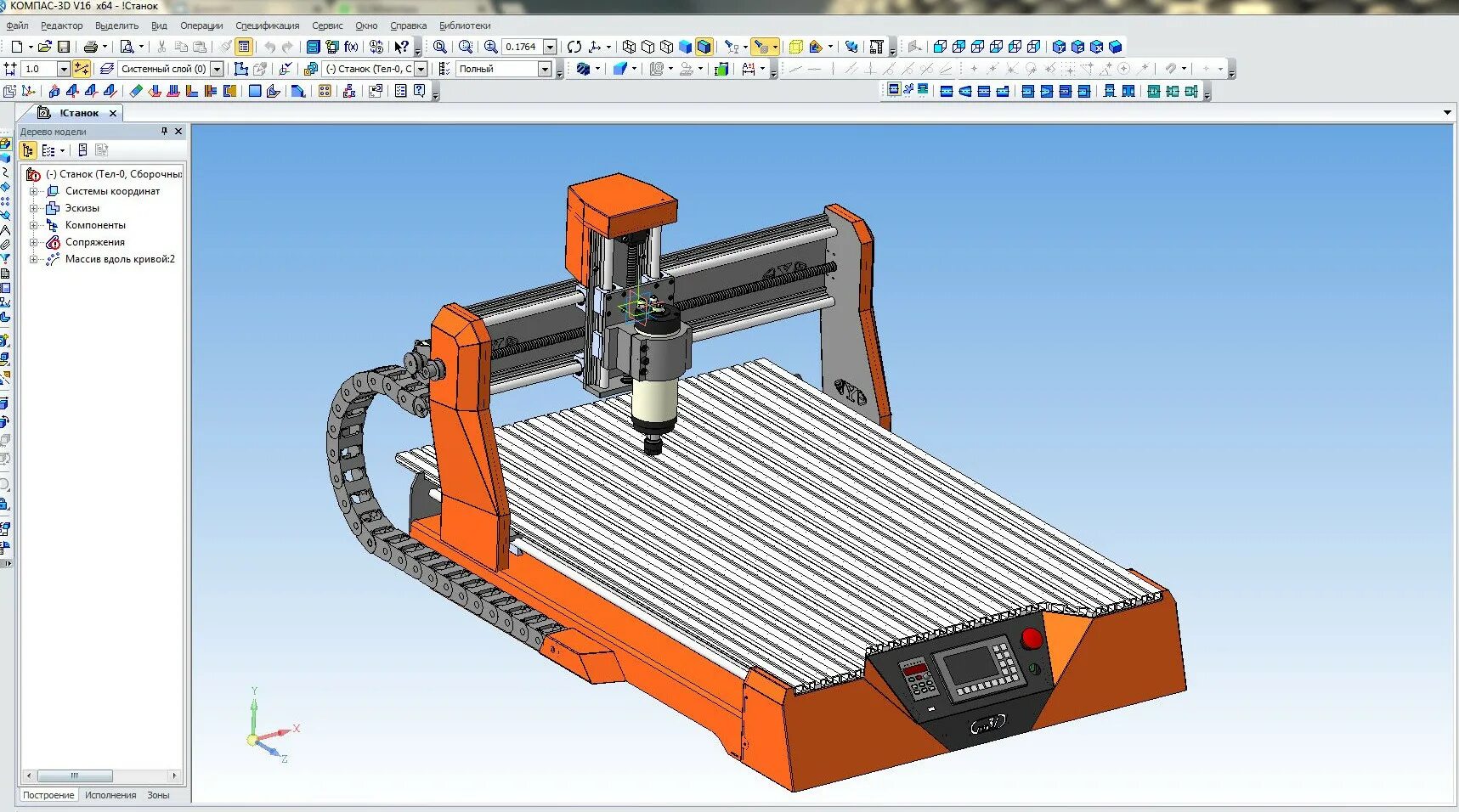Screen dimensions: 1459x812
Task: Open the Редактор menu
Action: click(62, 25)
